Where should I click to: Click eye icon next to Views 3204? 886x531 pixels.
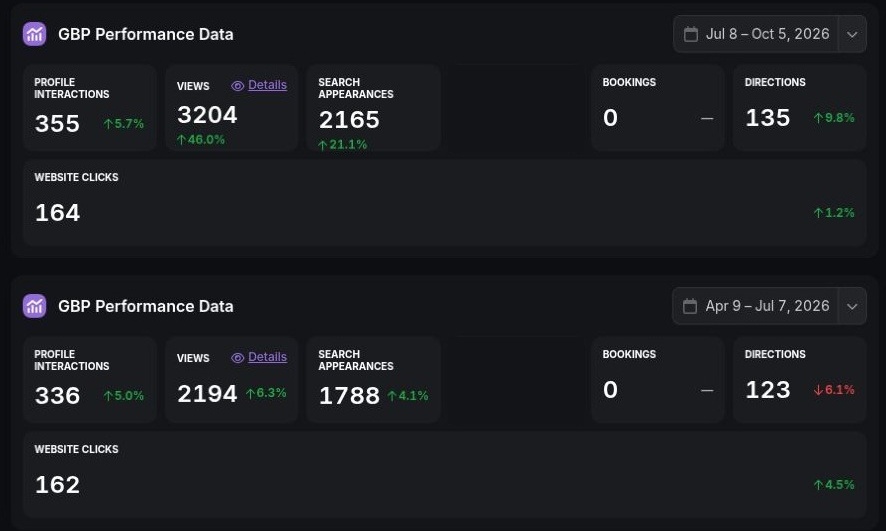pyautogui.click(x=237, y=86)
